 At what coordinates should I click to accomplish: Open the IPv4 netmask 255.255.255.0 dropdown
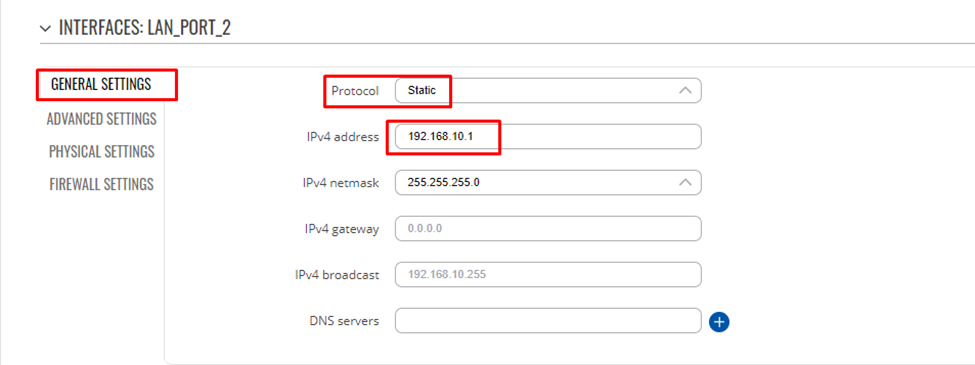[548, 183]
